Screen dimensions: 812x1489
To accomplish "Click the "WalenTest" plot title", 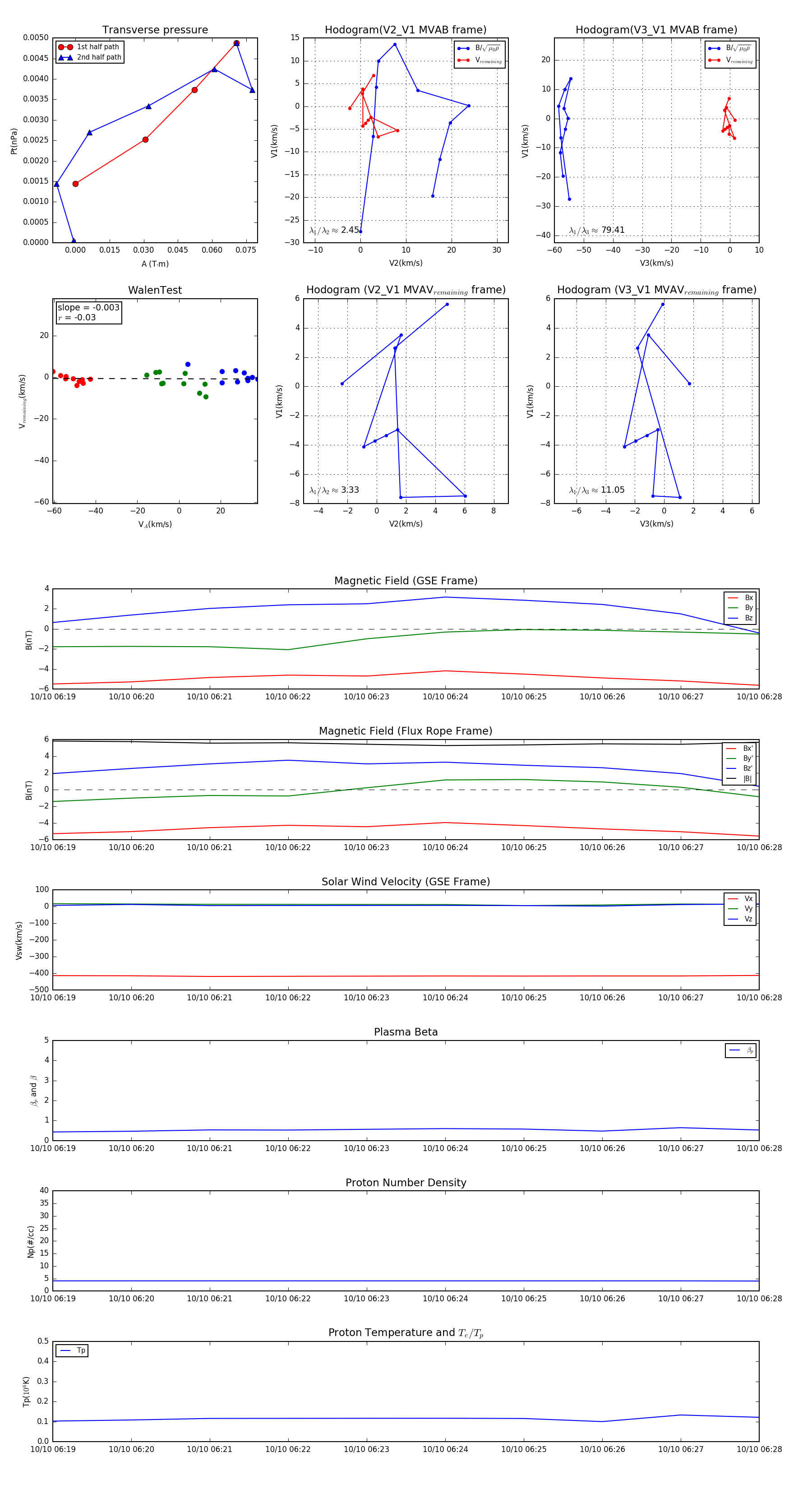I will click(155, 290).
